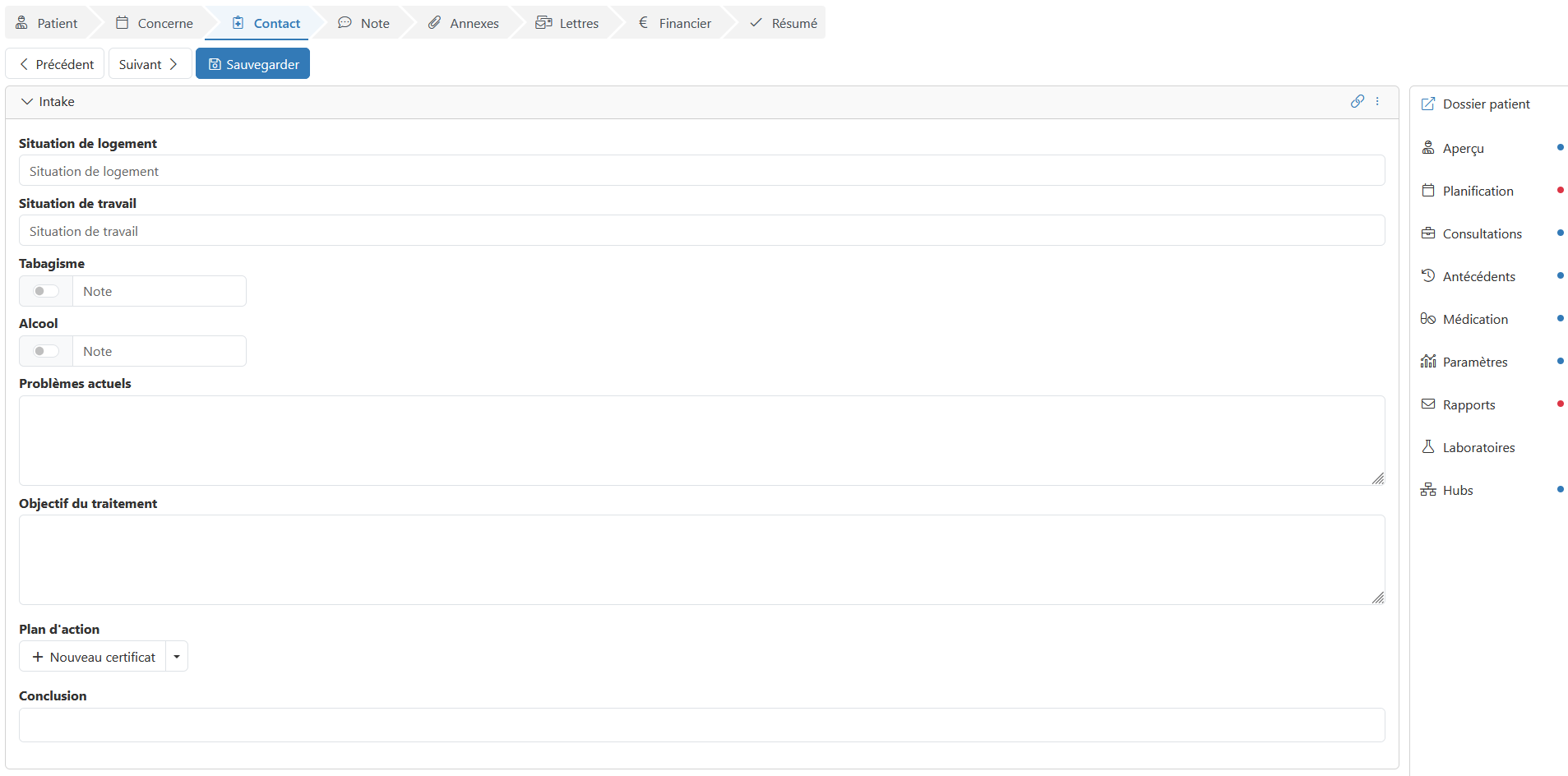
Task: Go to Suivant step
Action: (x=150, y=64)
